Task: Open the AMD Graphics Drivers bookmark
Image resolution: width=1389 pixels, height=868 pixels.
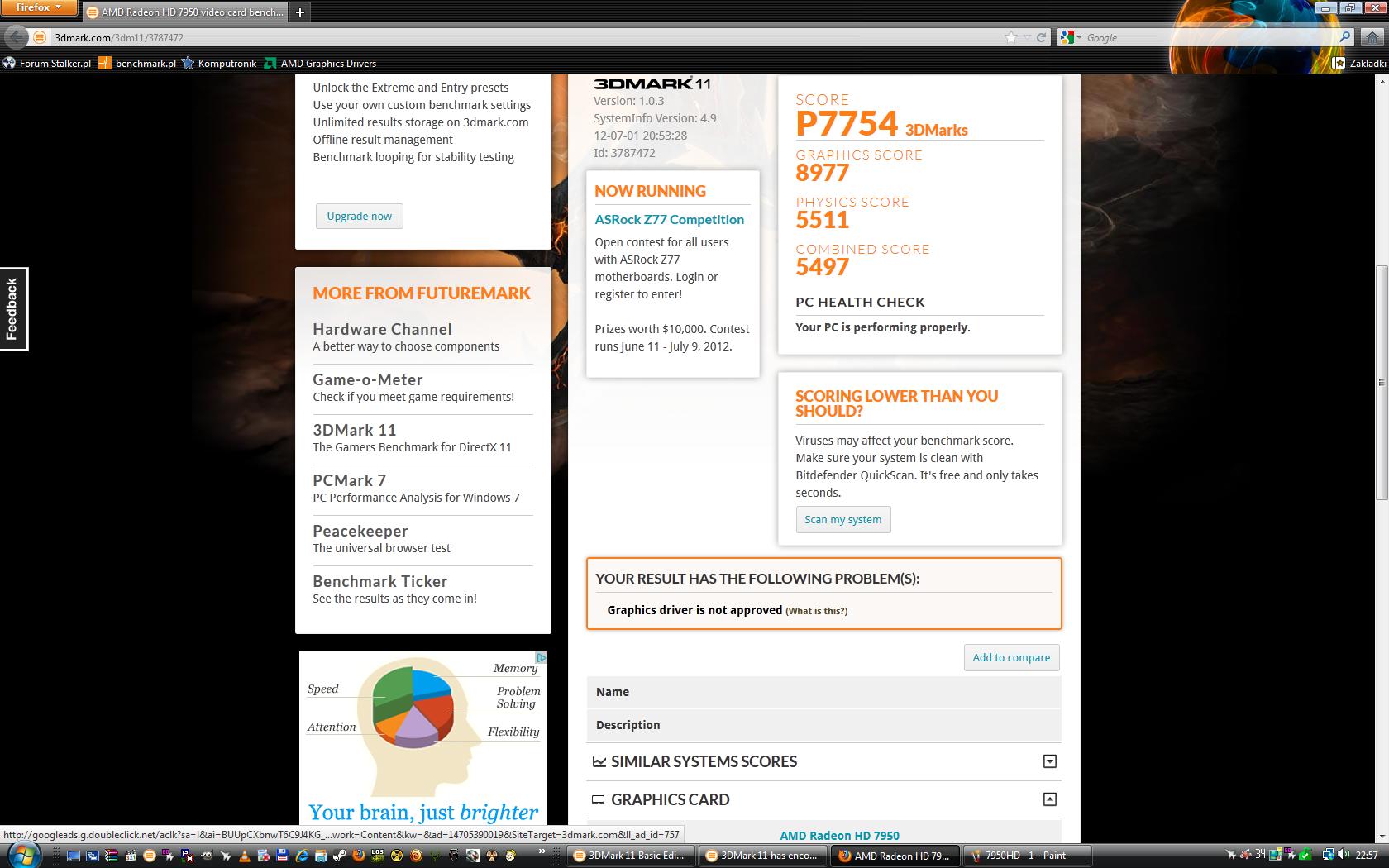Action: tap(320, 63)
